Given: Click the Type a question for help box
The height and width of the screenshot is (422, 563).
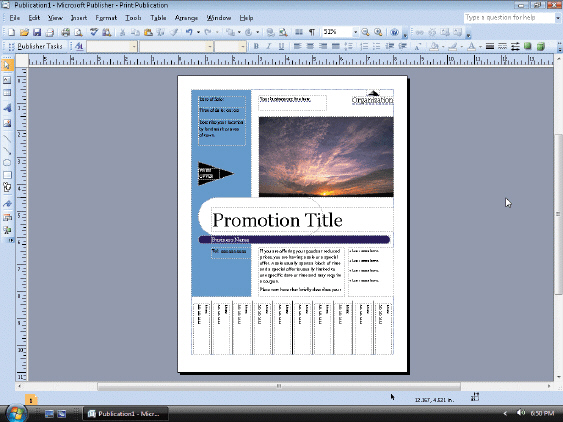Looking at the screenshot, I should click(509, 18).
